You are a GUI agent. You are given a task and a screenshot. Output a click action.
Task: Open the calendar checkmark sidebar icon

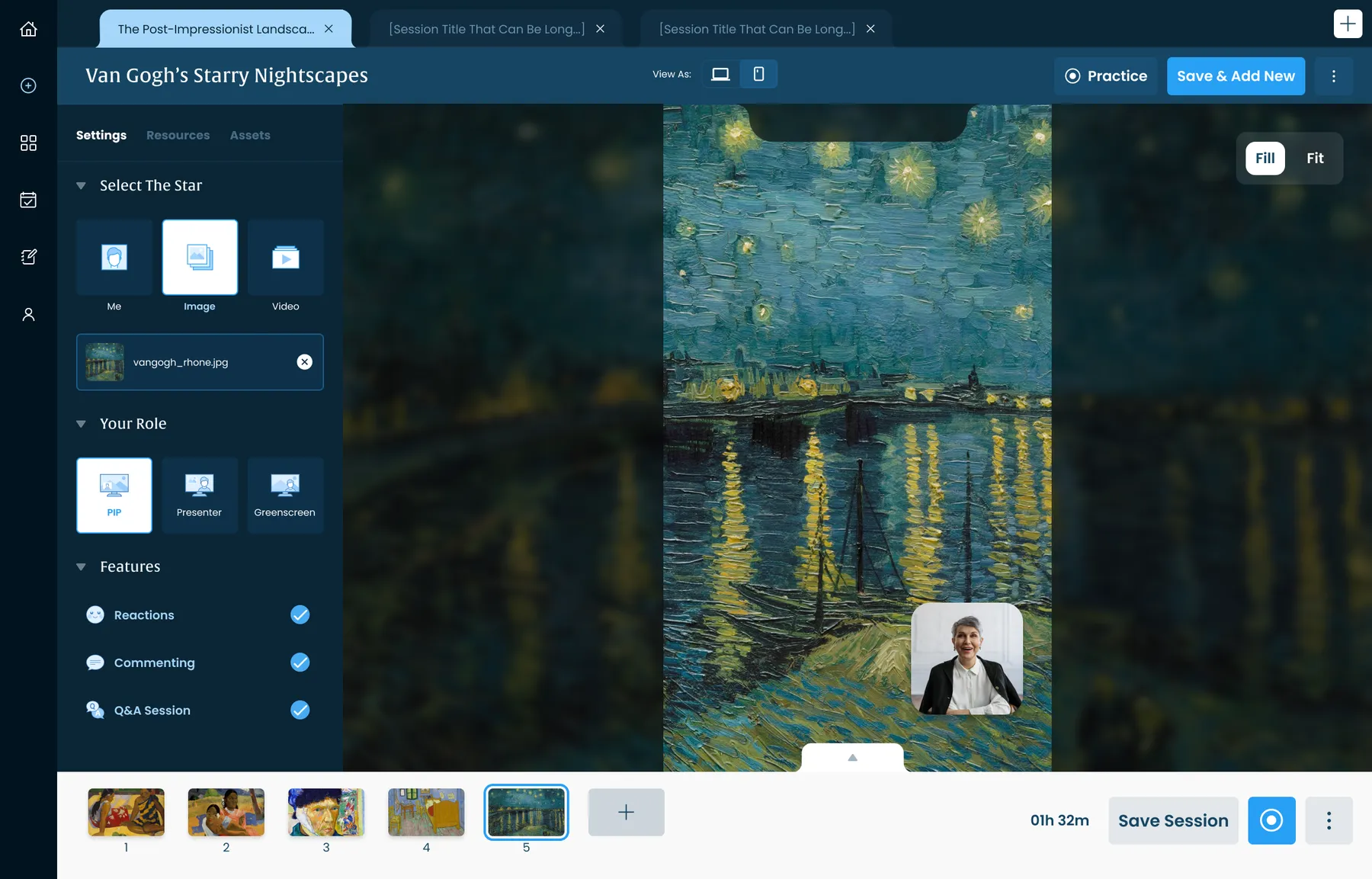coord(28,200)
